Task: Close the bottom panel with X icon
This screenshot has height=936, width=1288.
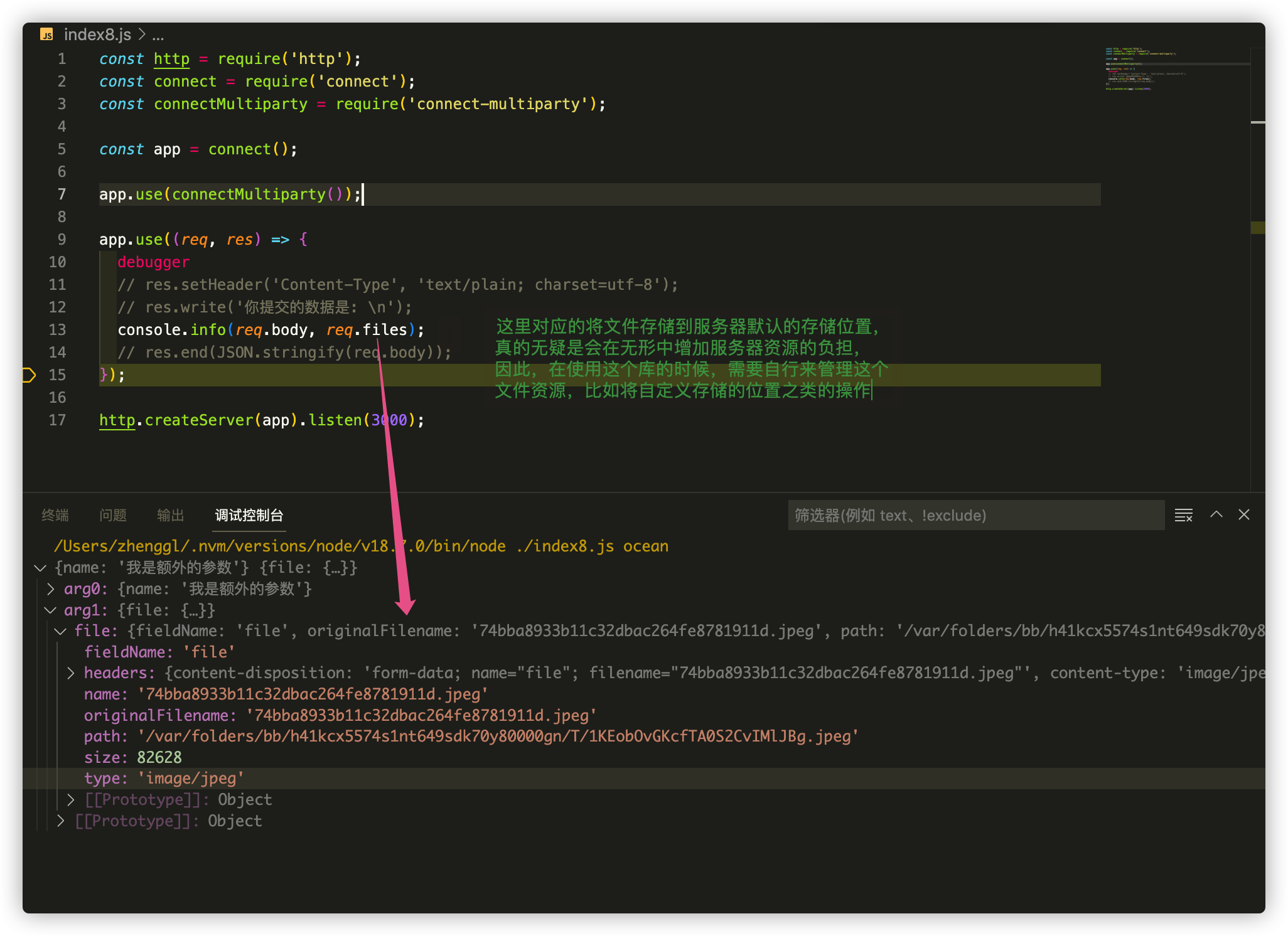Action: coord(1244,514)
